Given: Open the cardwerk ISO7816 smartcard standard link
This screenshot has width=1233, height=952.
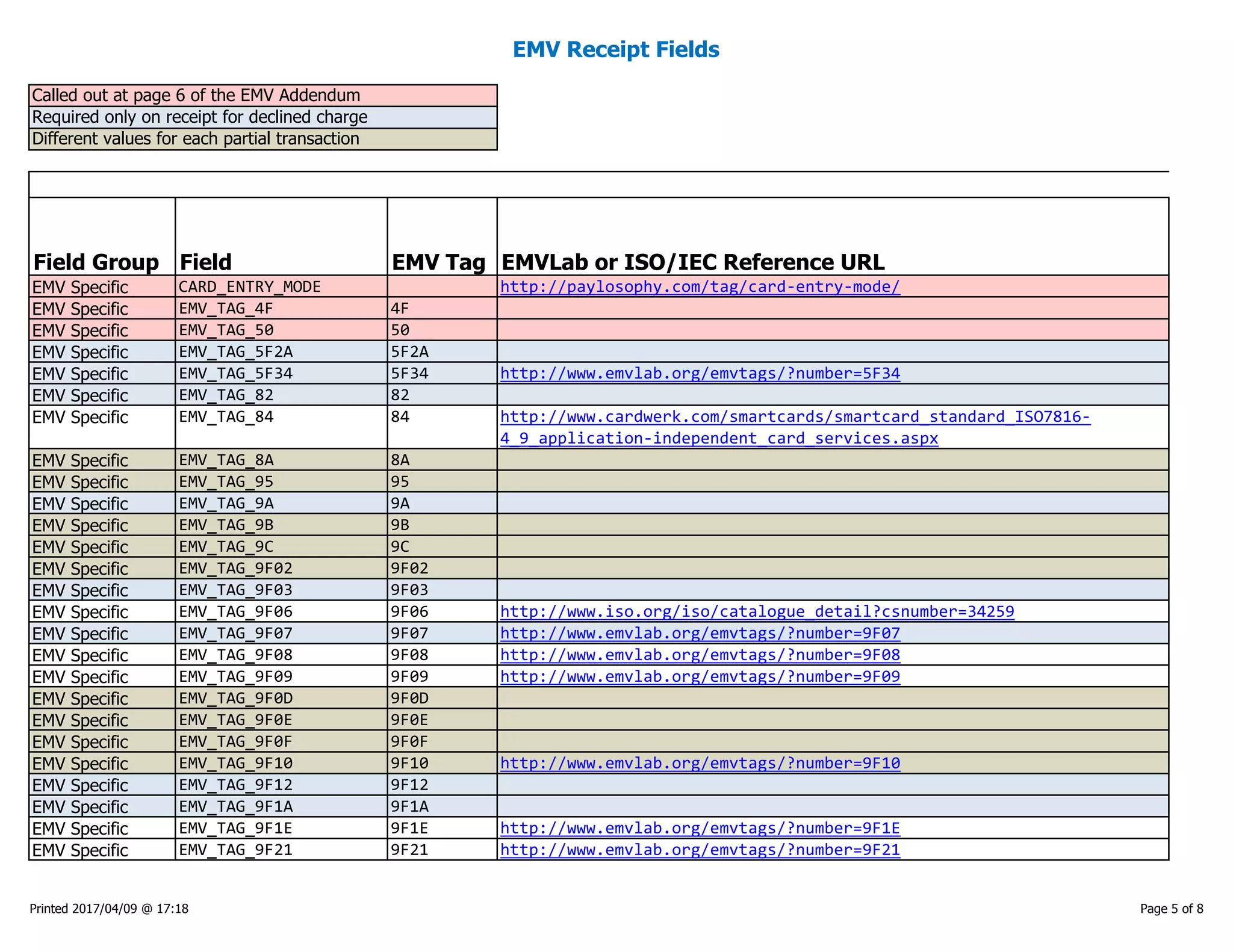Looking at the screenshot, I should pos(795,416).
